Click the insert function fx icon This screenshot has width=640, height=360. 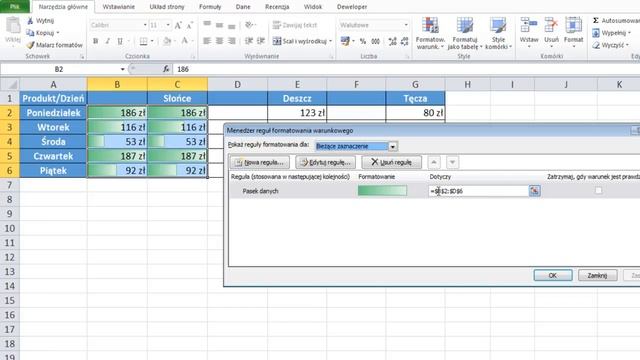pyautogui.click(x=166, y=69)
